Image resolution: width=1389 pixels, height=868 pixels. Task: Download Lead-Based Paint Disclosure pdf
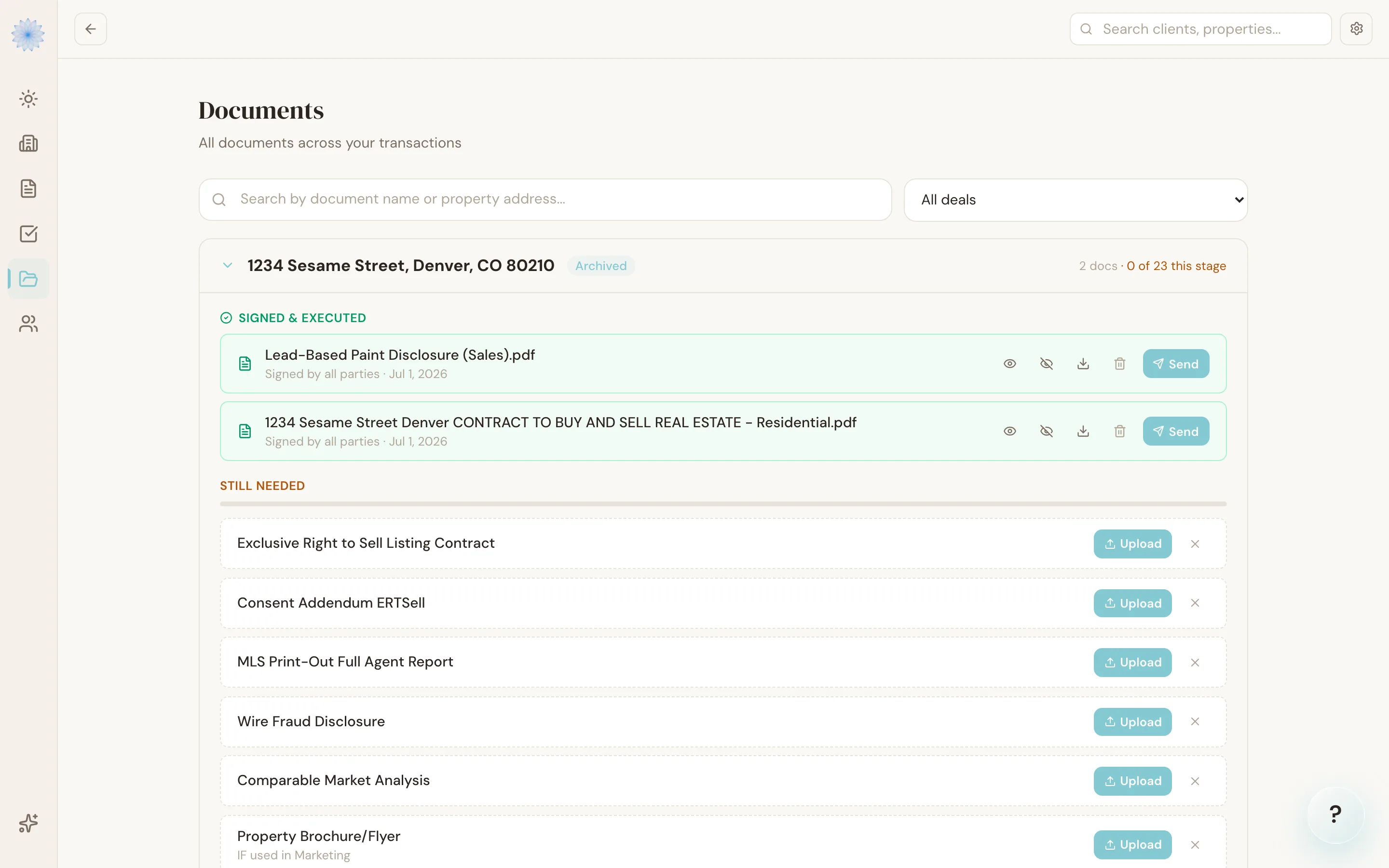click(1083, 364)
